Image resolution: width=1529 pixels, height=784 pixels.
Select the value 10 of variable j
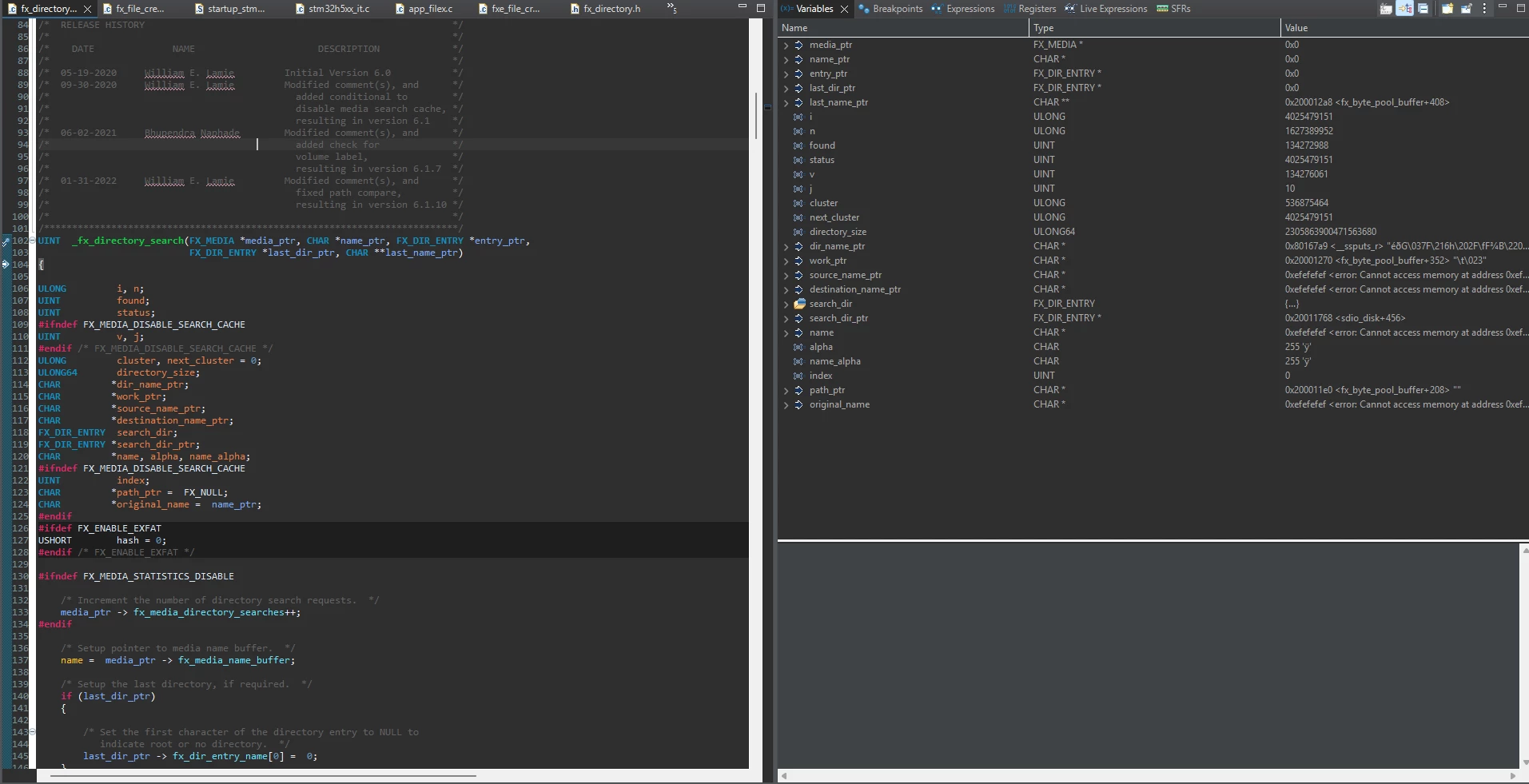coord(1290,189)
